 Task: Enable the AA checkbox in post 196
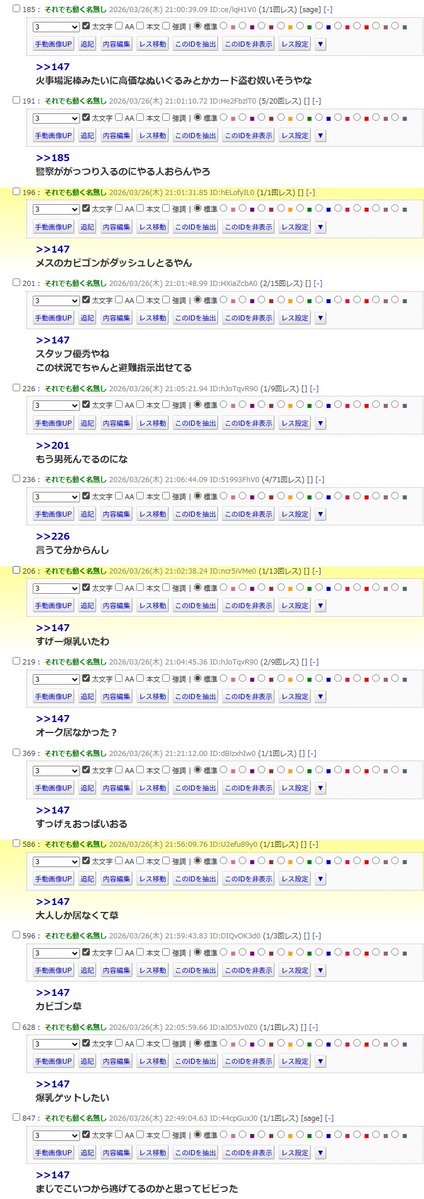[x=119, y=209]
